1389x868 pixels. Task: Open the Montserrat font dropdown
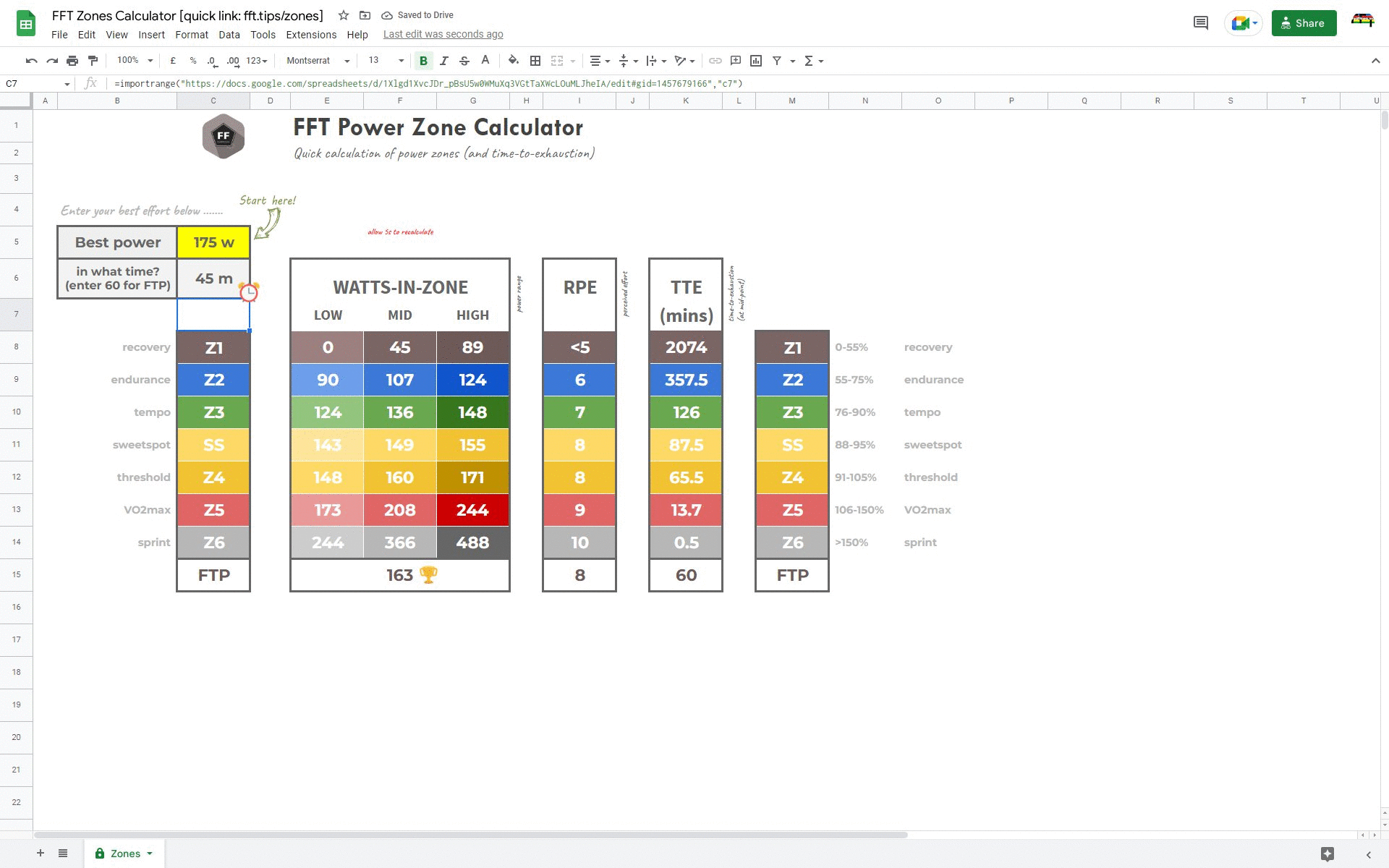pyautogui.click(x=318, y=61)
